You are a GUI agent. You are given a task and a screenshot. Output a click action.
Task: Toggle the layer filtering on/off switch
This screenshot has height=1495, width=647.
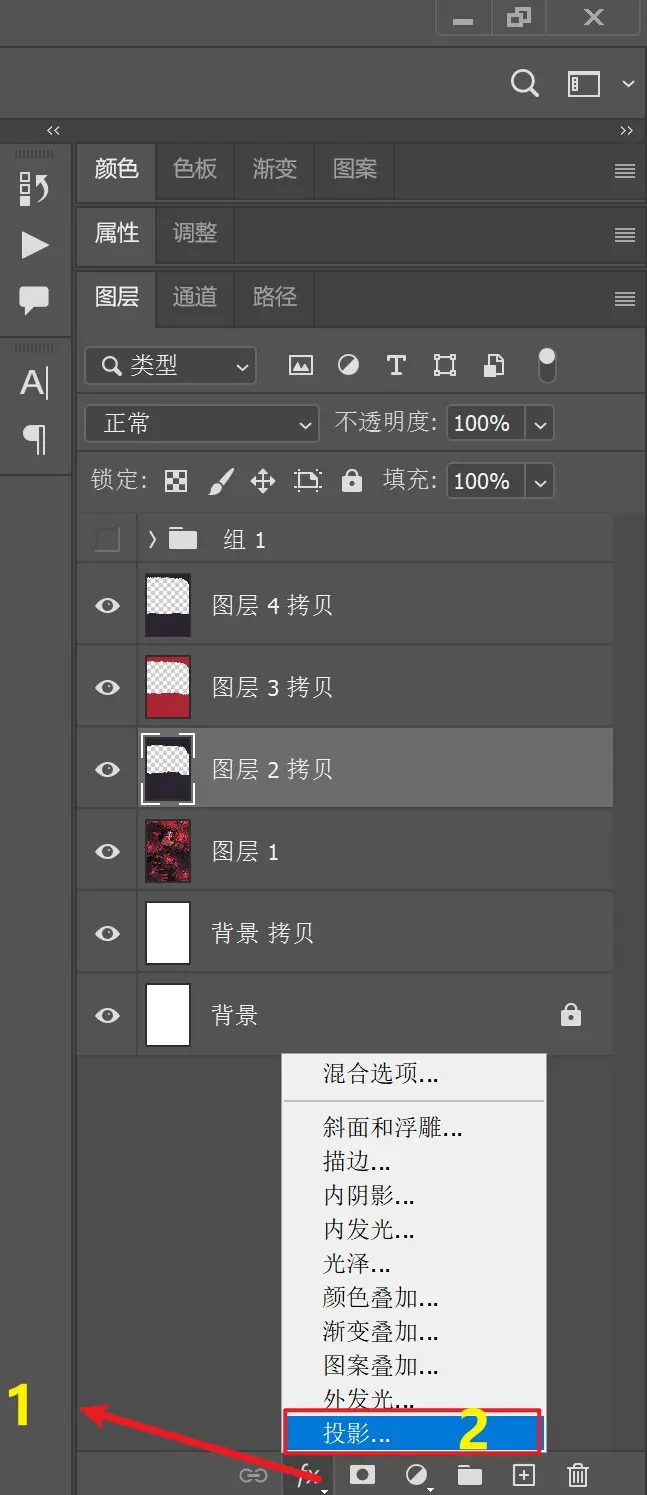546,366
